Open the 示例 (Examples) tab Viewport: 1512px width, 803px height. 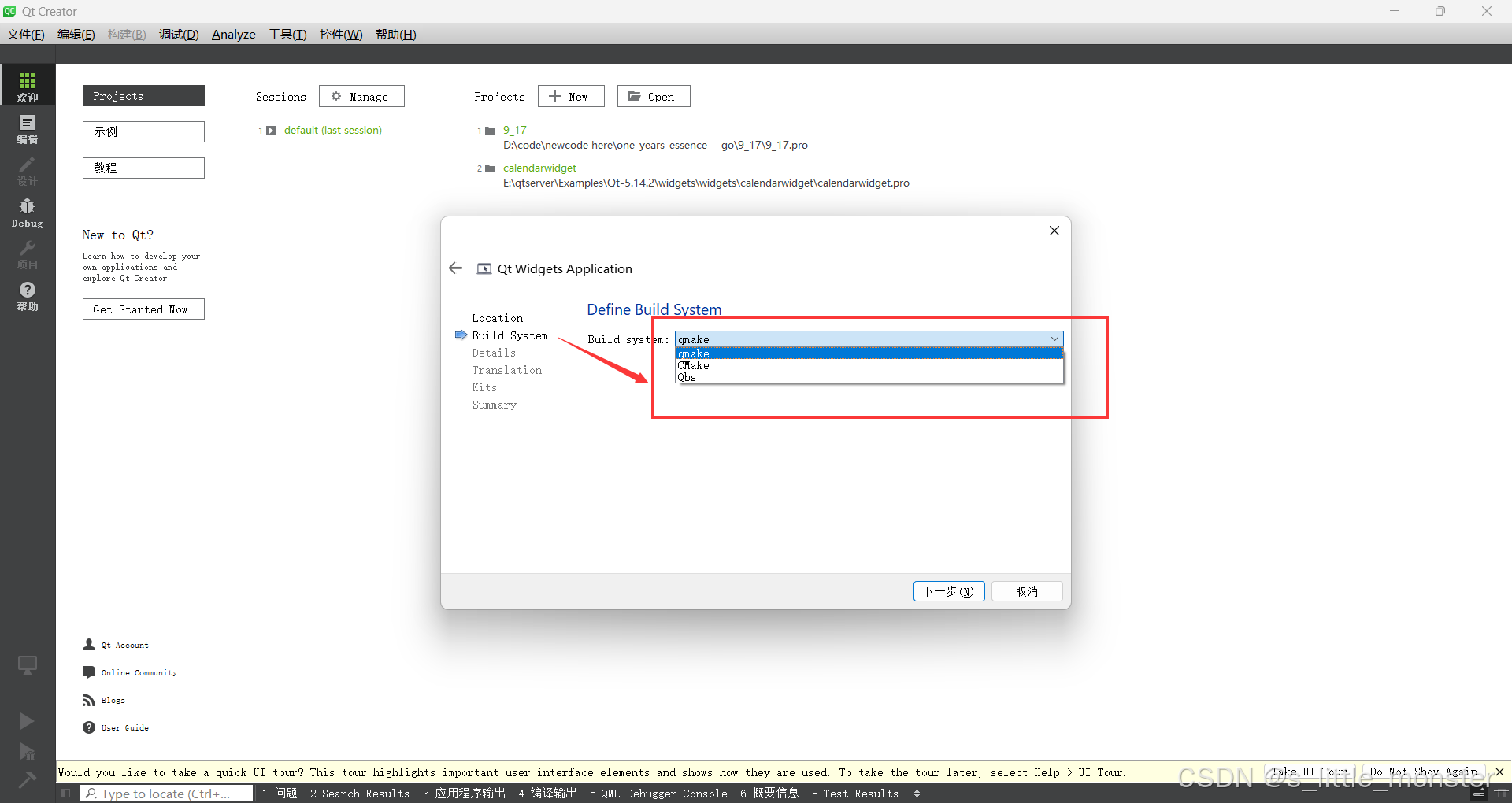(x=143, y=131)
